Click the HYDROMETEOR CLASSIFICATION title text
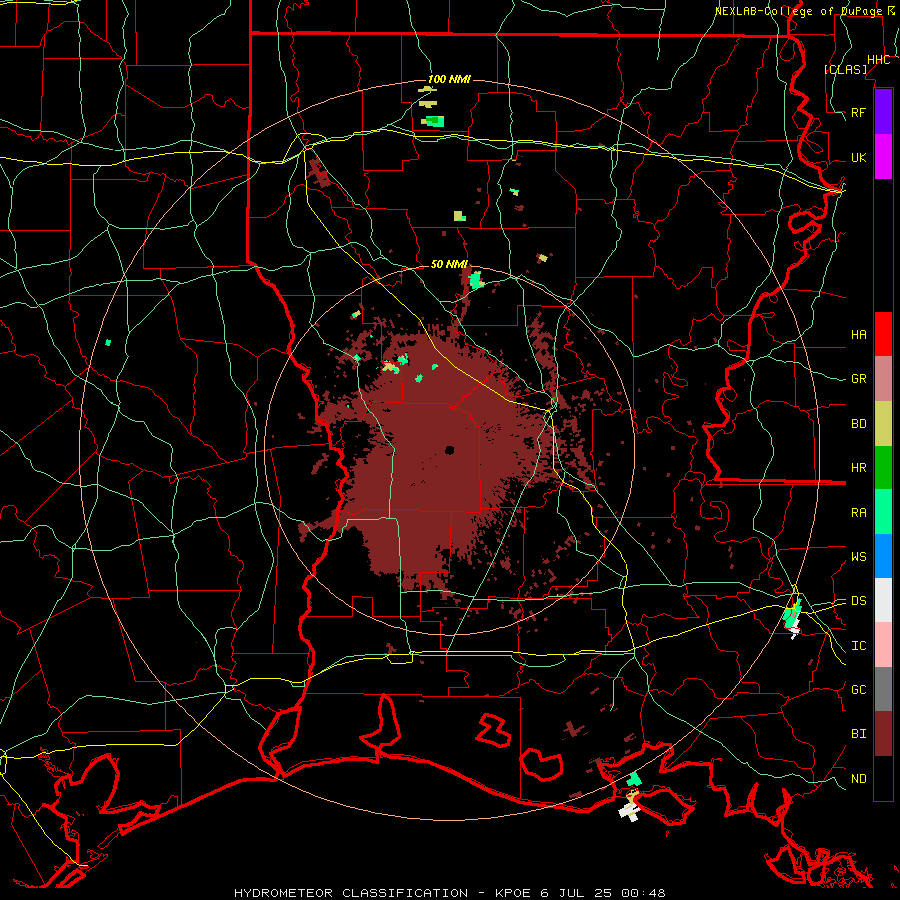900x900 pixels. coord(351,893)
